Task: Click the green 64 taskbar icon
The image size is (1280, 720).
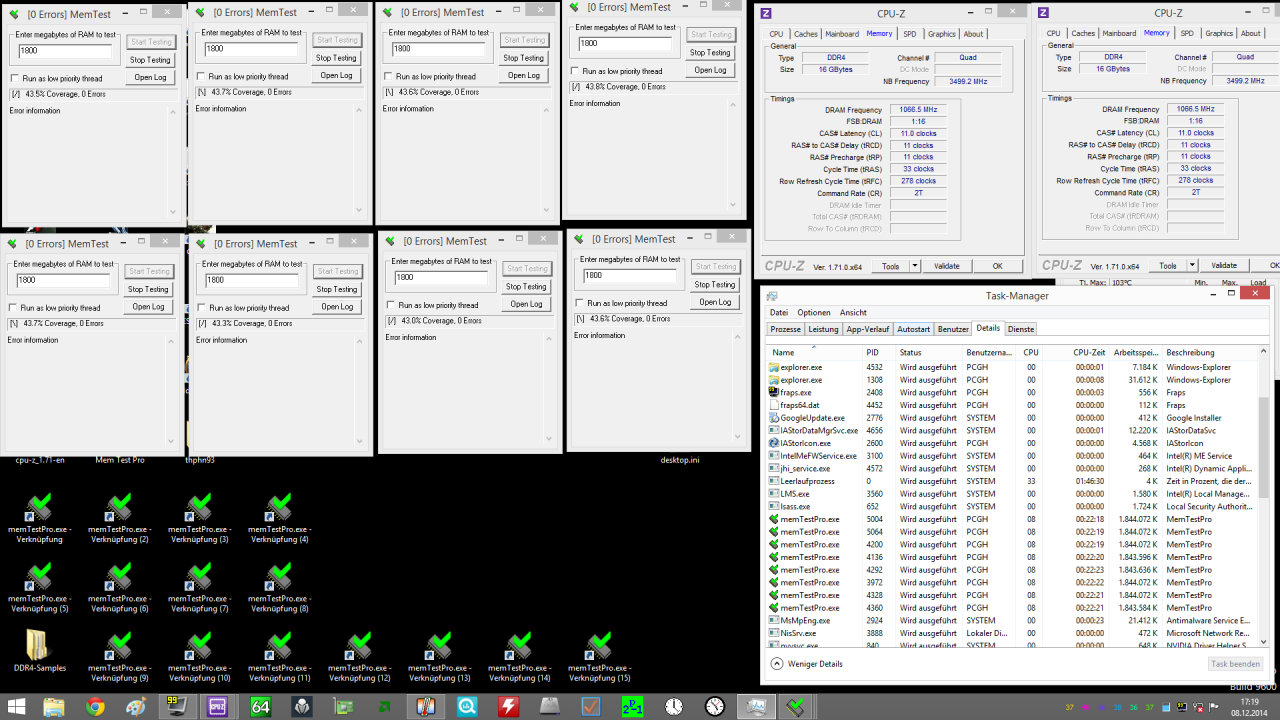Action: (x=261, y=706)
